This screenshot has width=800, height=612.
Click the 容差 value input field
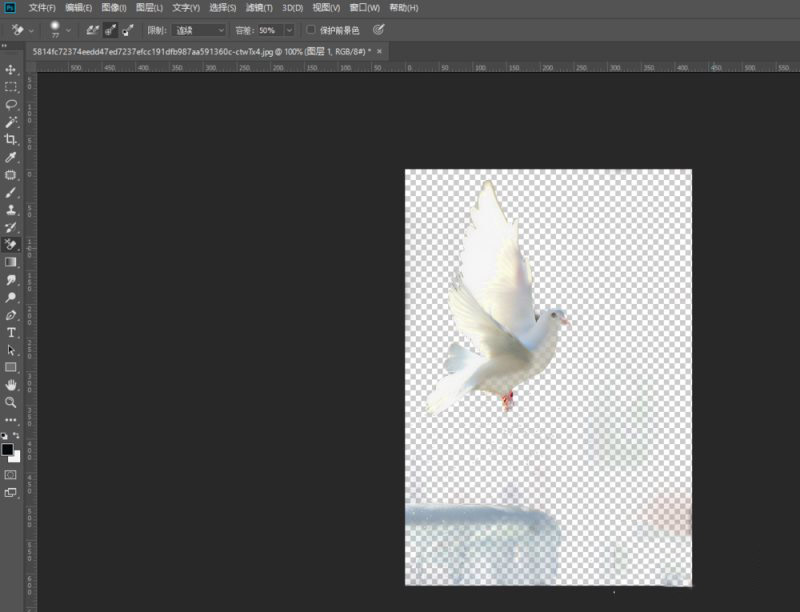(269, 30)
